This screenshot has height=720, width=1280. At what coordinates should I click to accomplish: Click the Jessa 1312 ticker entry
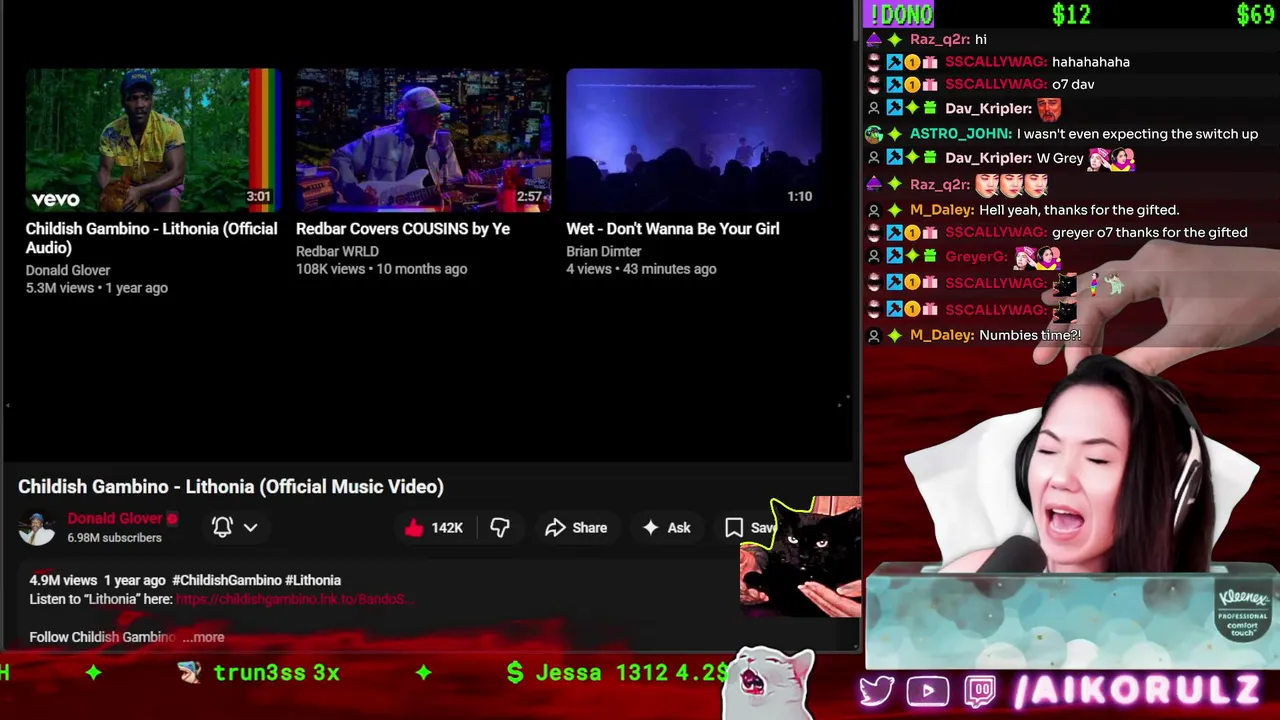click(617, 673)
